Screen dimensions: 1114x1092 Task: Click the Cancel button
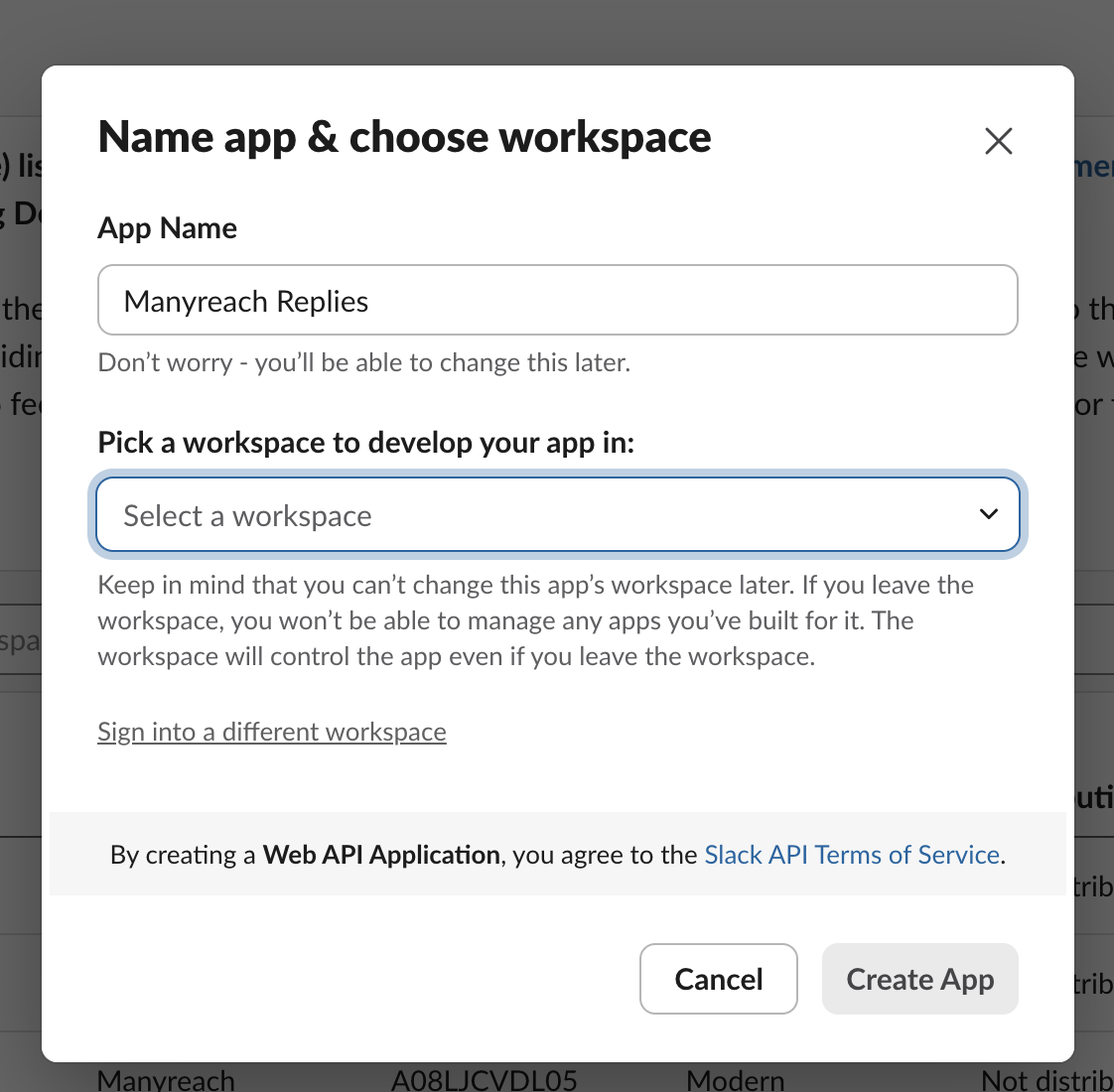(x=718, y=978)
